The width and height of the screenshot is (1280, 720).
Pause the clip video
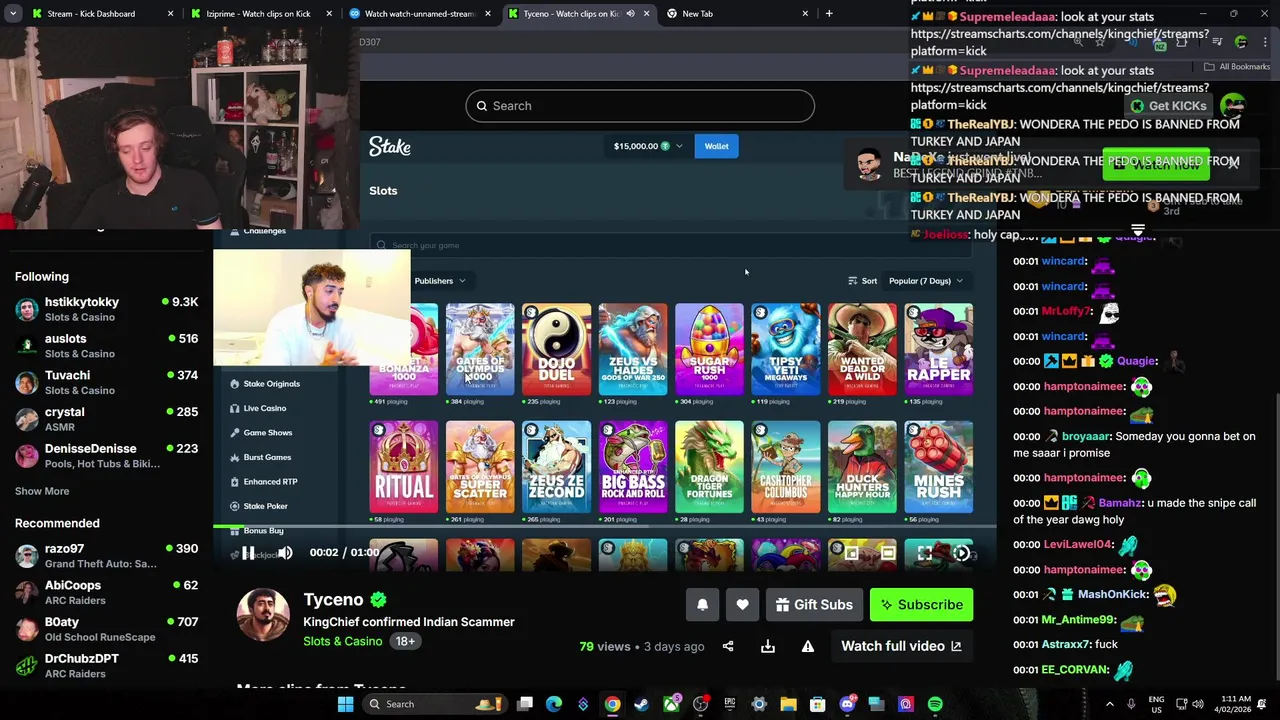point(248,553)
